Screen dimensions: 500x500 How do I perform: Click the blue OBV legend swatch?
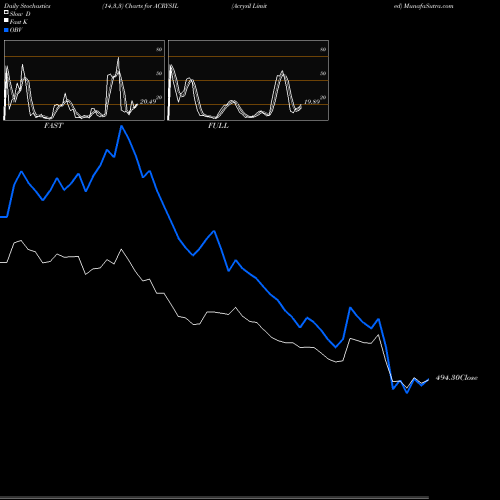pos(6,30)
